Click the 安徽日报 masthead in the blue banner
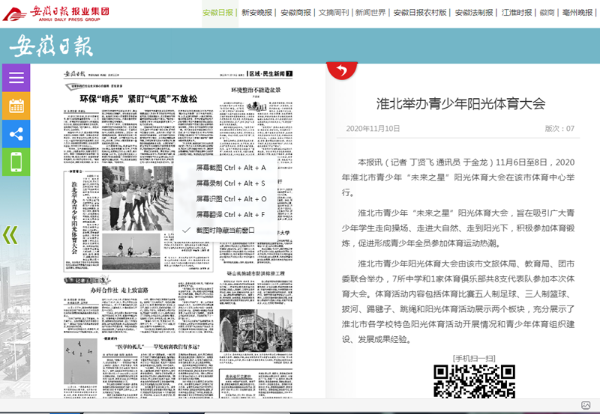The width and height of the screenshot is (600, 414). pos(51,46)
